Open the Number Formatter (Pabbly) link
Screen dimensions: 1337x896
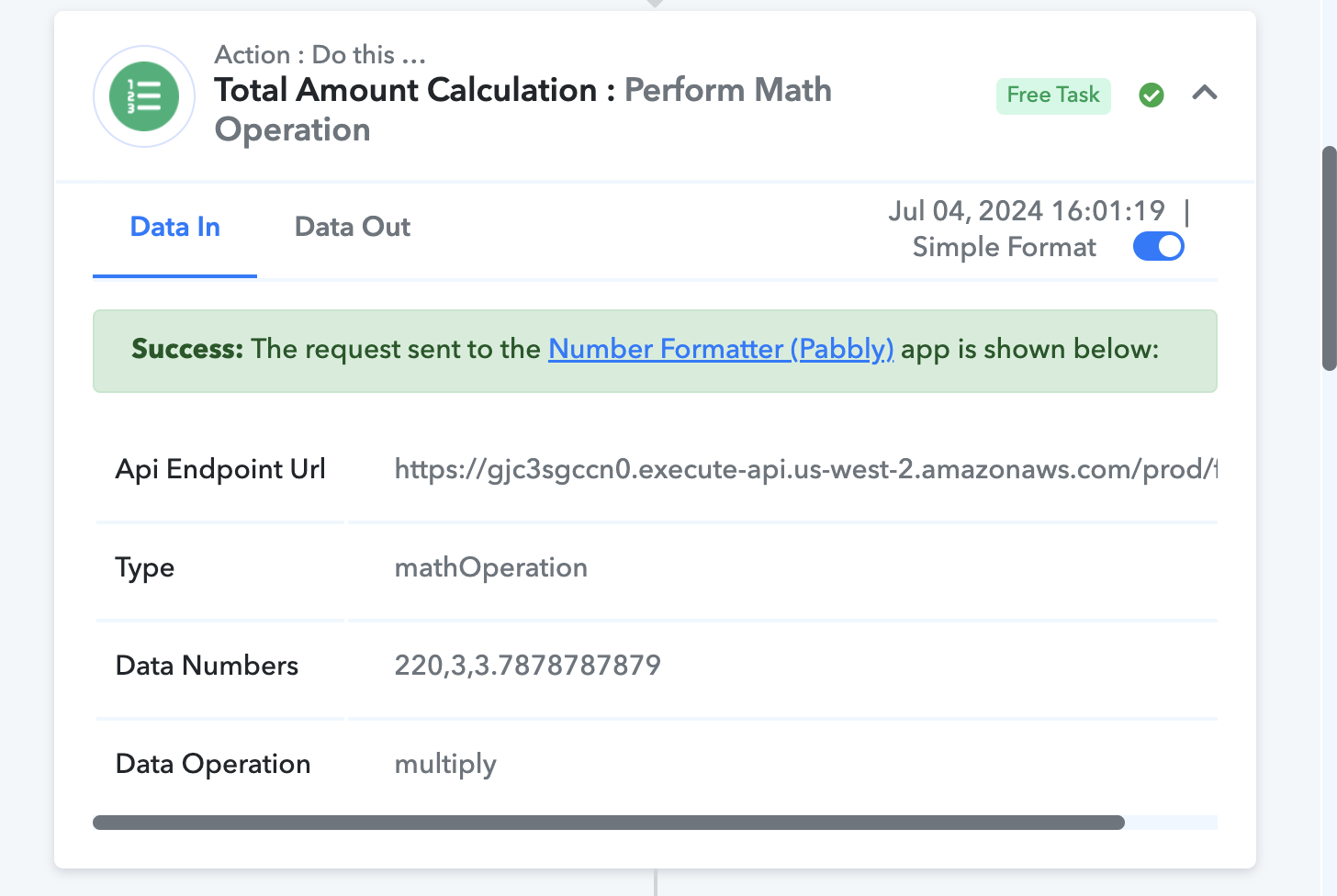720,349
